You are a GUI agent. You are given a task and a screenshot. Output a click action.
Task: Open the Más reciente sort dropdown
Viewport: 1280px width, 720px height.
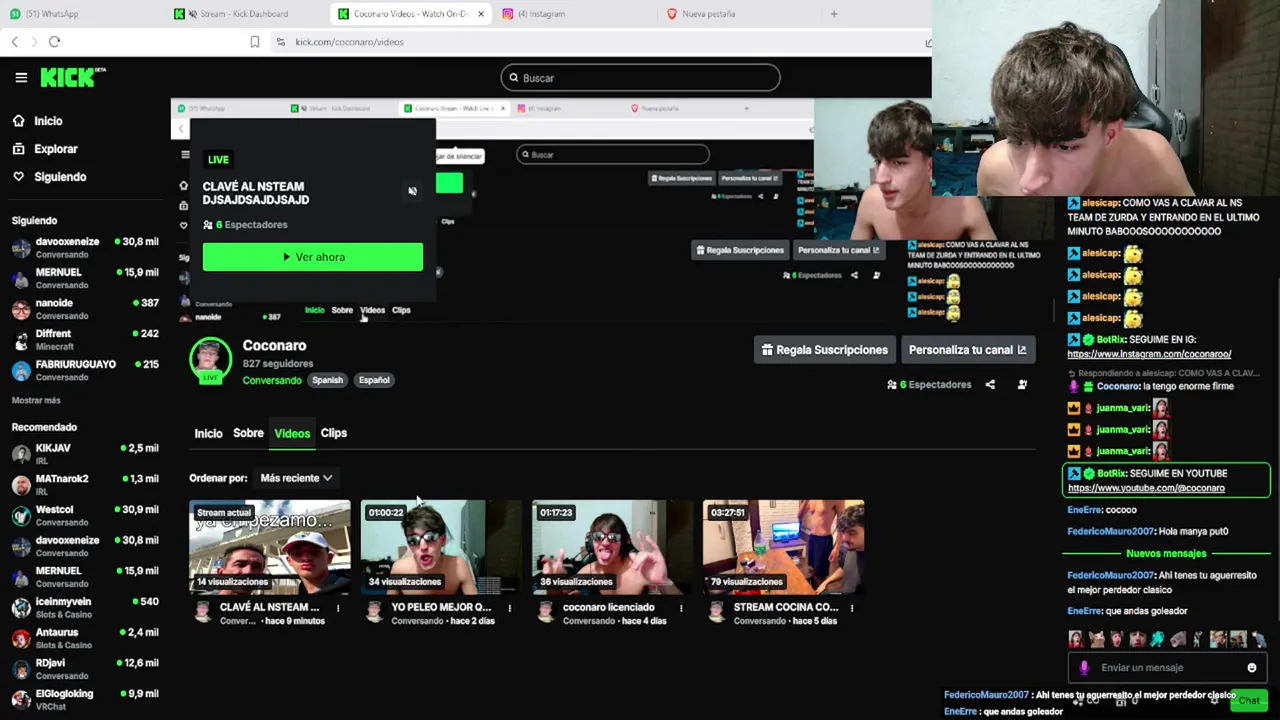click(x=296, y=478)
